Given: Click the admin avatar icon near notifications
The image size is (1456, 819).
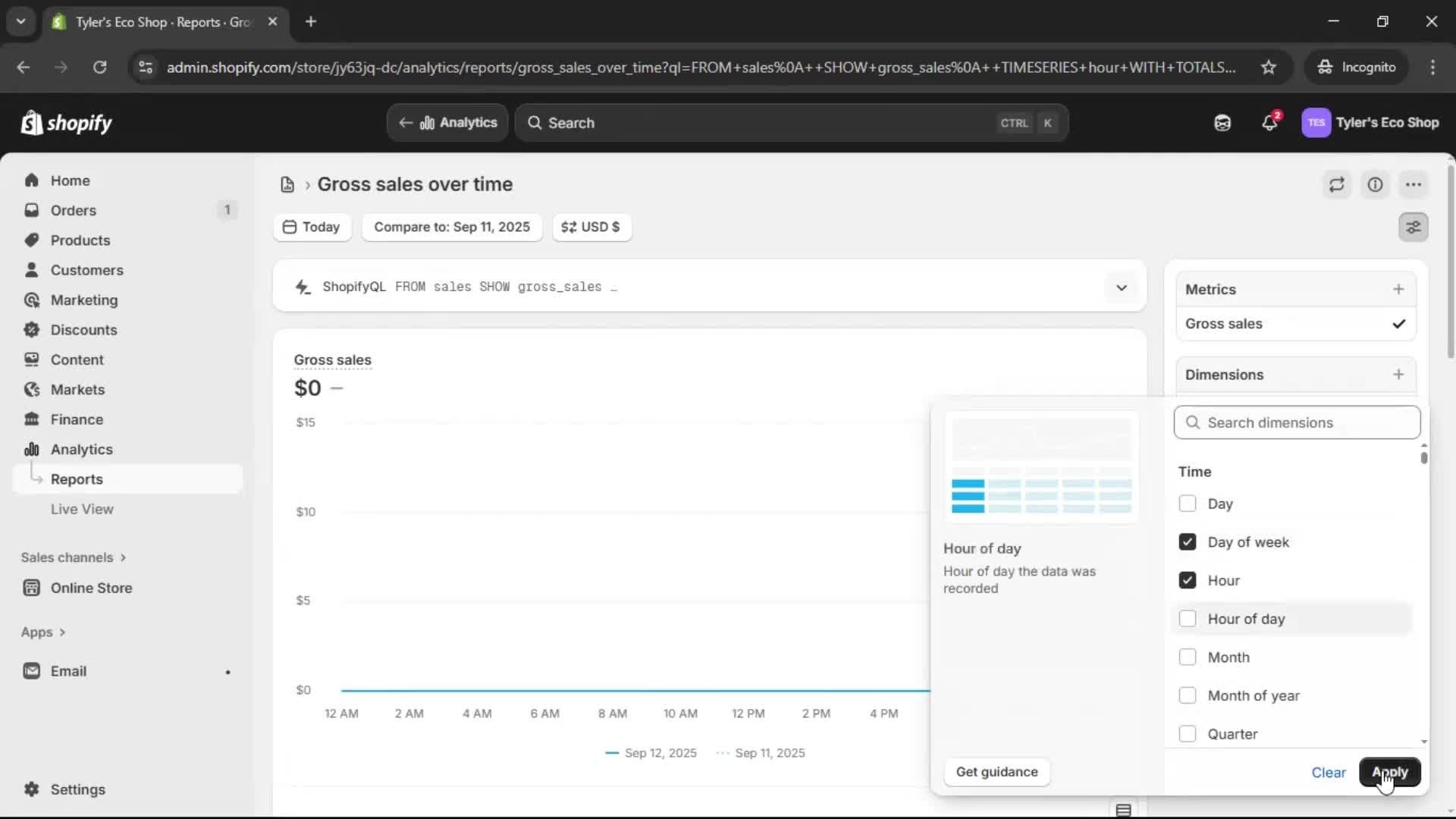Looking at the screenshot, I should tap(1317, 122).
